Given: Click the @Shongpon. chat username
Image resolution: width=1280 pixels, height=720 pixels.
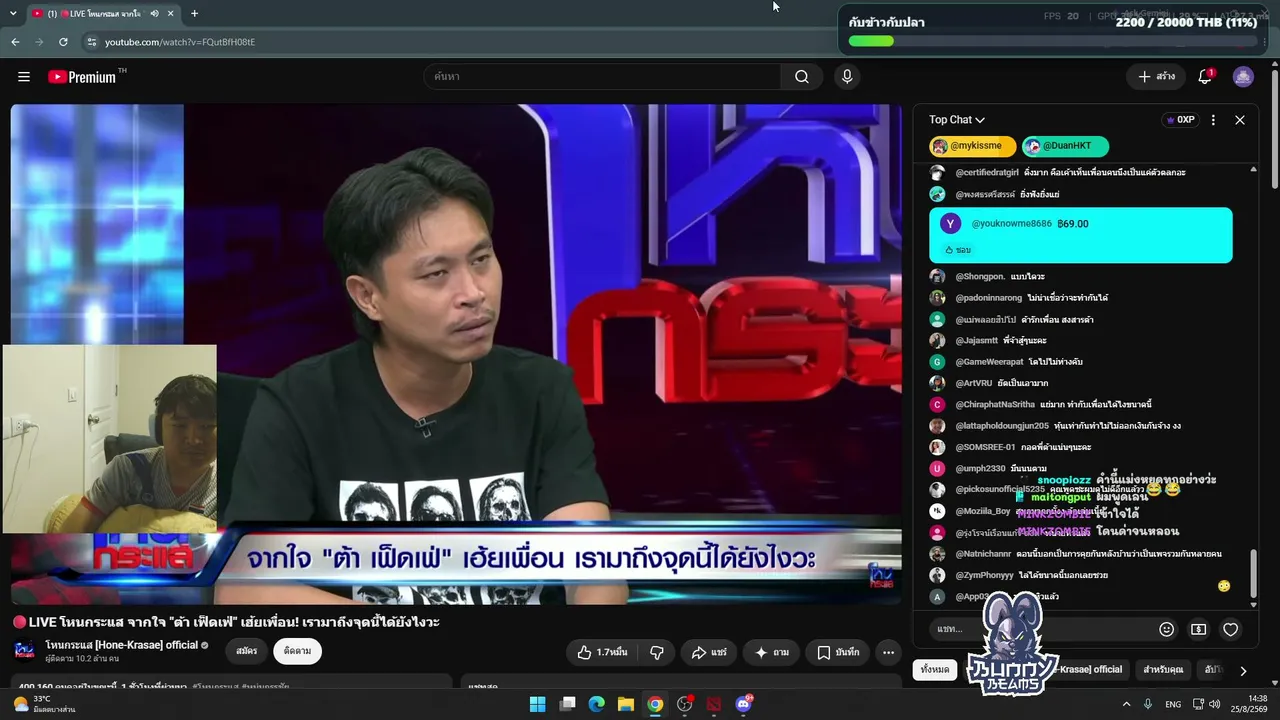Looking at the screenshot, I should click(980, 277).
